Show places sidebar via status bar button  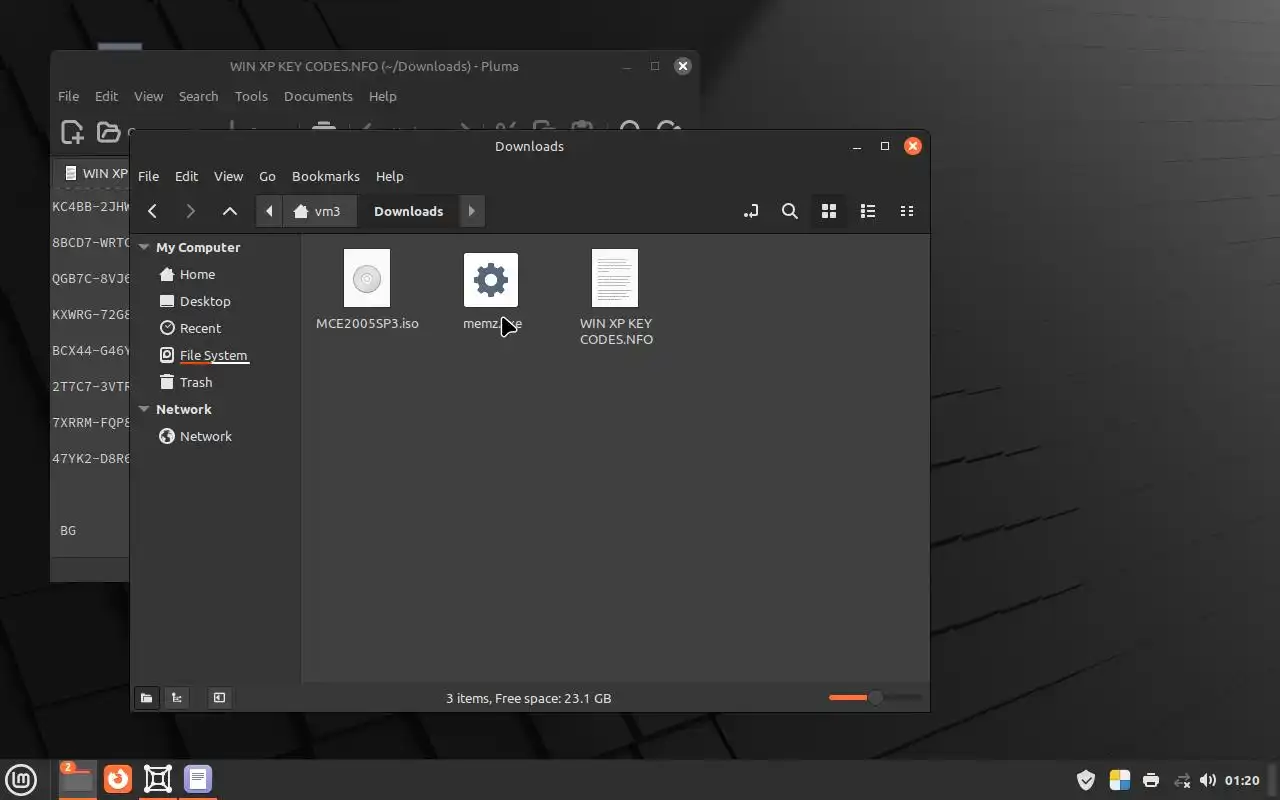tap(146, 698)
